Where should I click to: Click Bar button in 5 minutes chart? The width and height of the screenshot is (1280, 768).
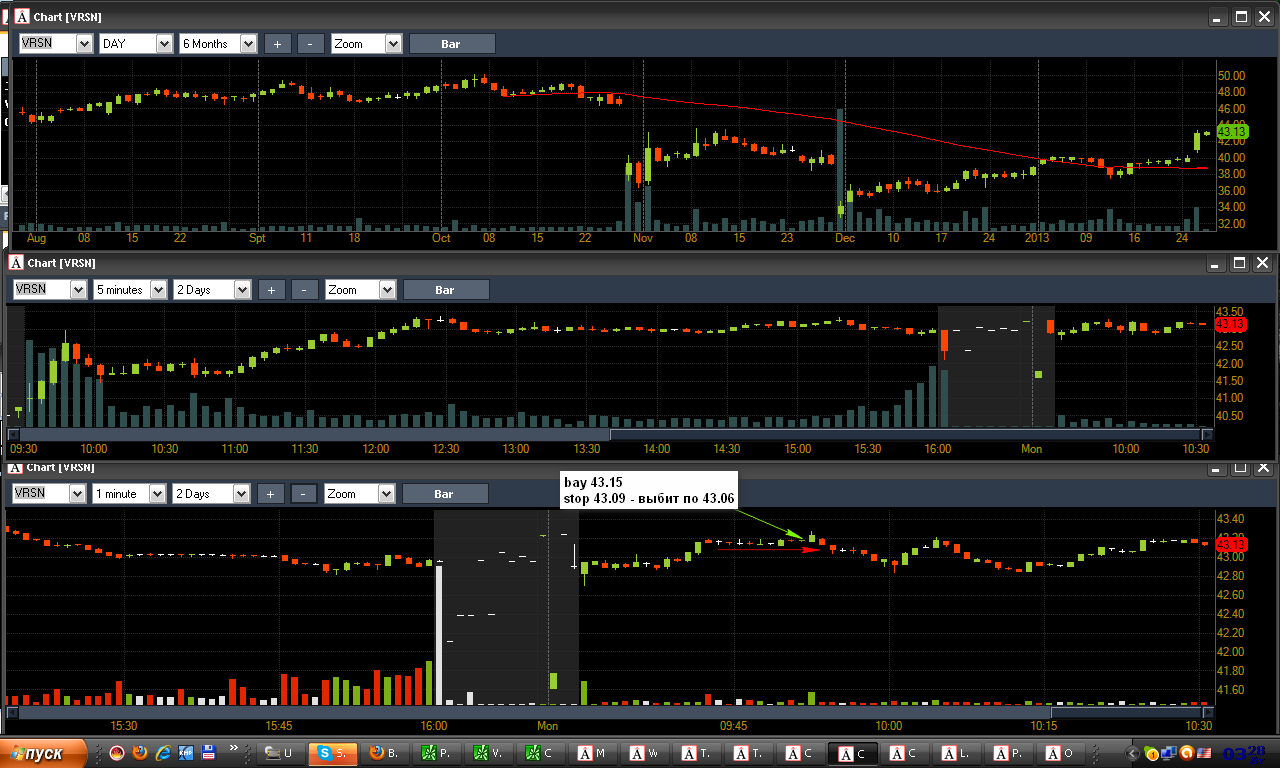(446, 290)
